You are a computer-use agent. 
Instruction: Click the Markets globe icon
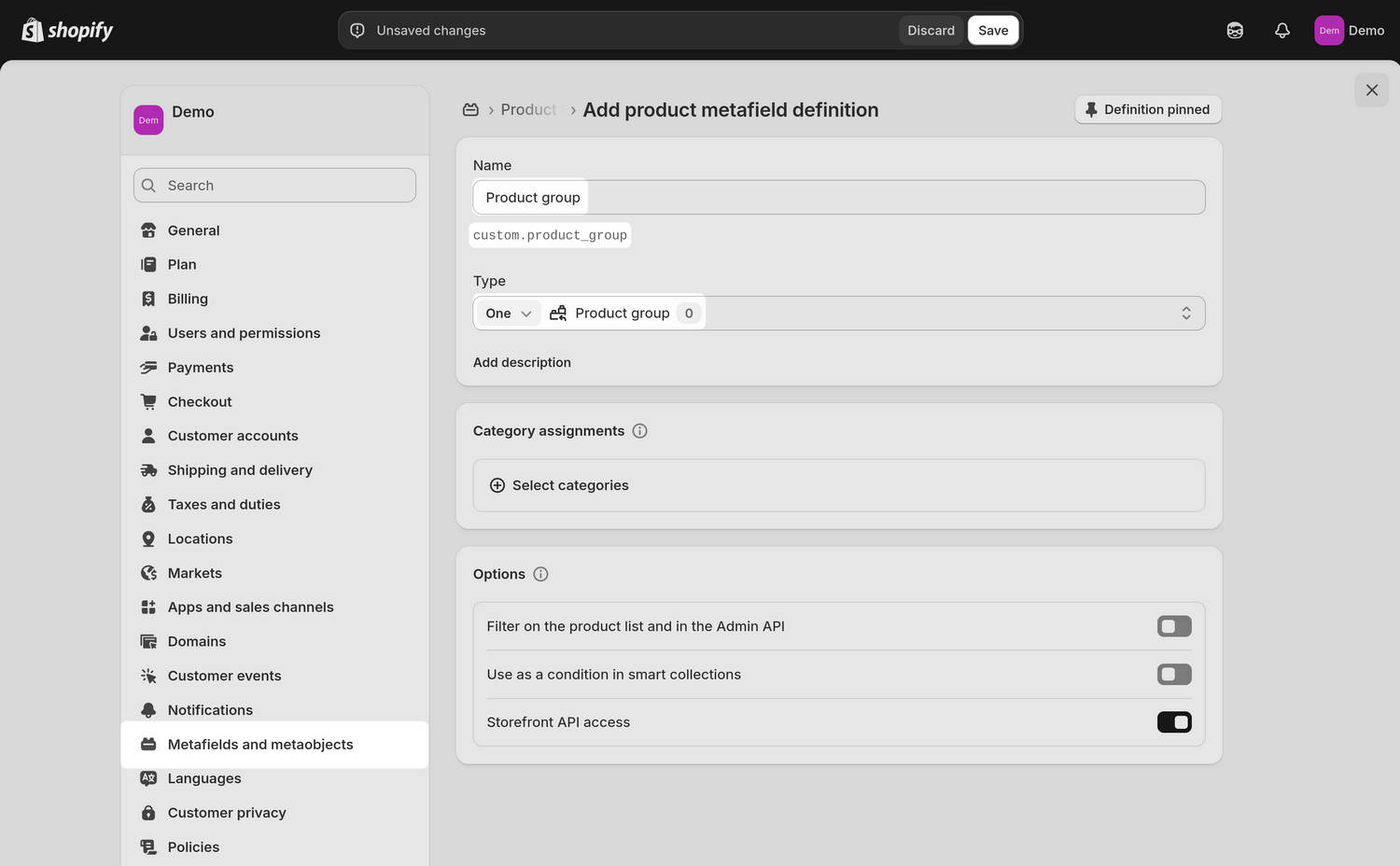point(149,573)
